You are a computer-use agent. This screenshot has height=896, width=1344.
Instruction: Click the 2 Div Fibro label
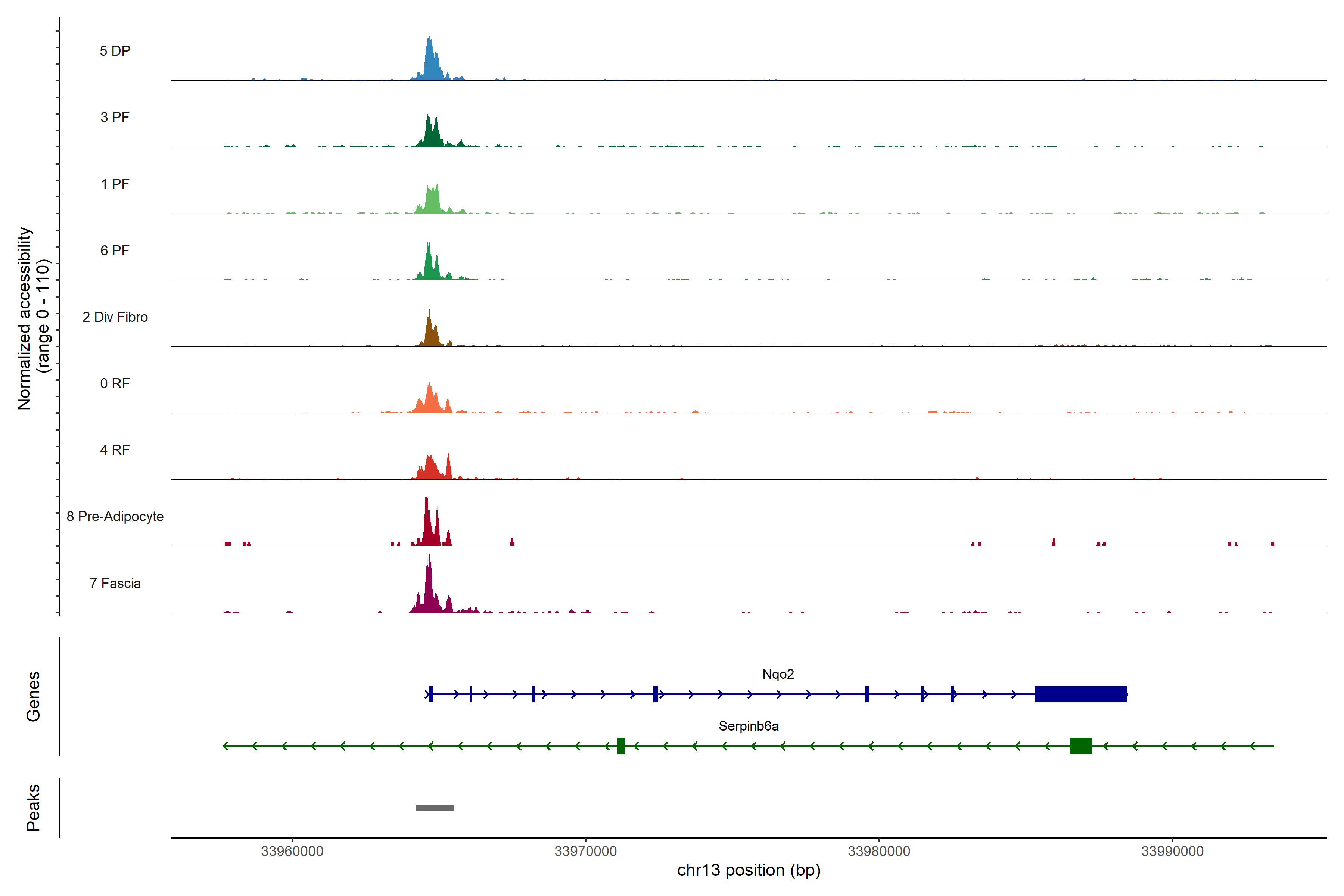click(115, 317)
